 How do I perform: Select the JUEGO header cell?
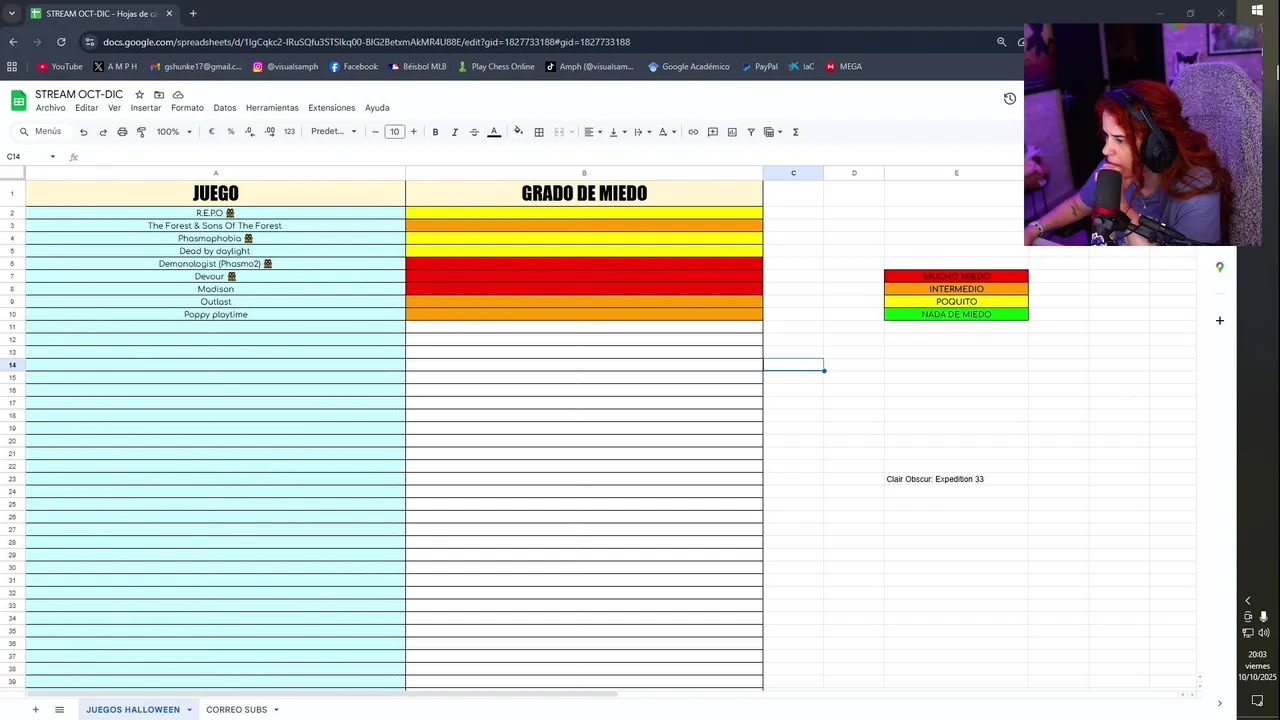[215, 193]
